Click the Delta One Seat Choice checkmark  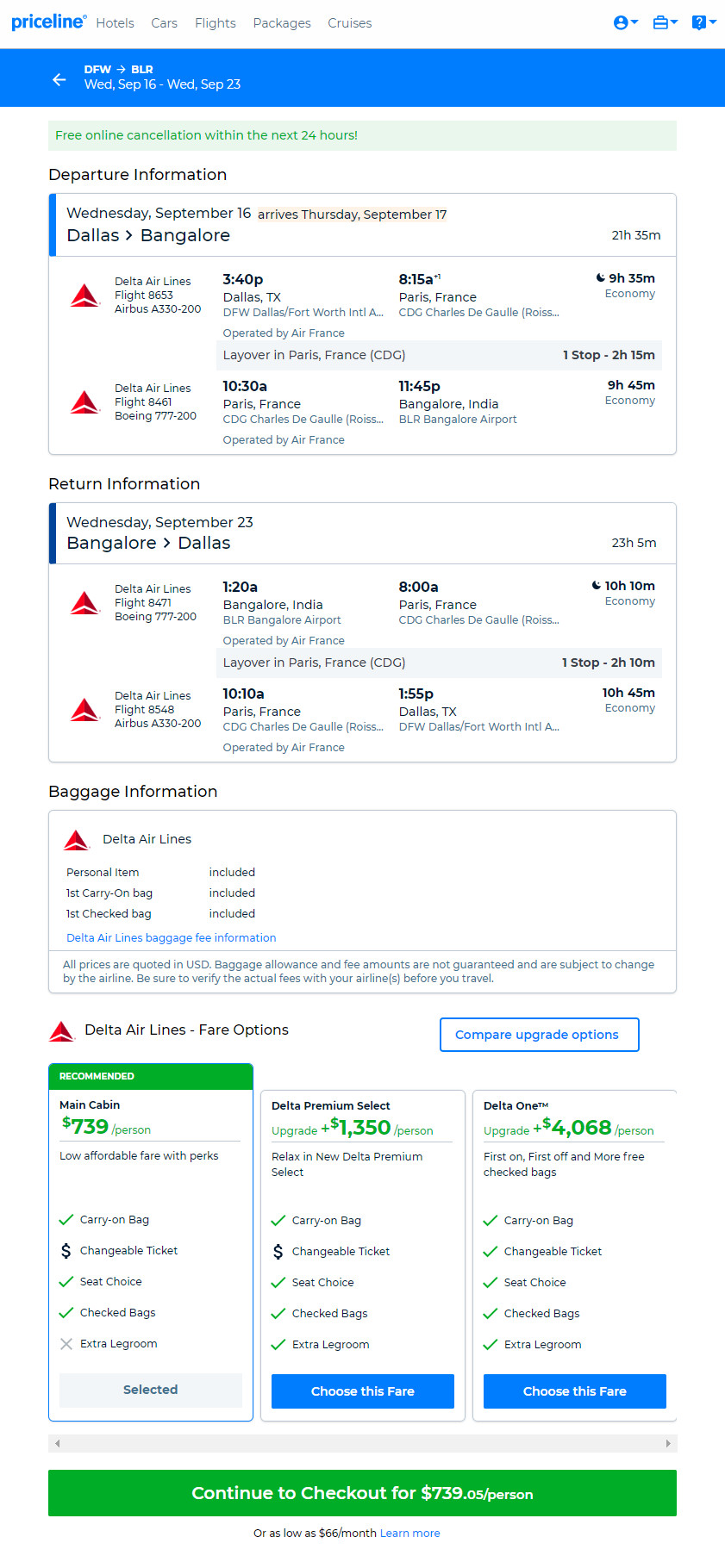tap(491, 1282)
